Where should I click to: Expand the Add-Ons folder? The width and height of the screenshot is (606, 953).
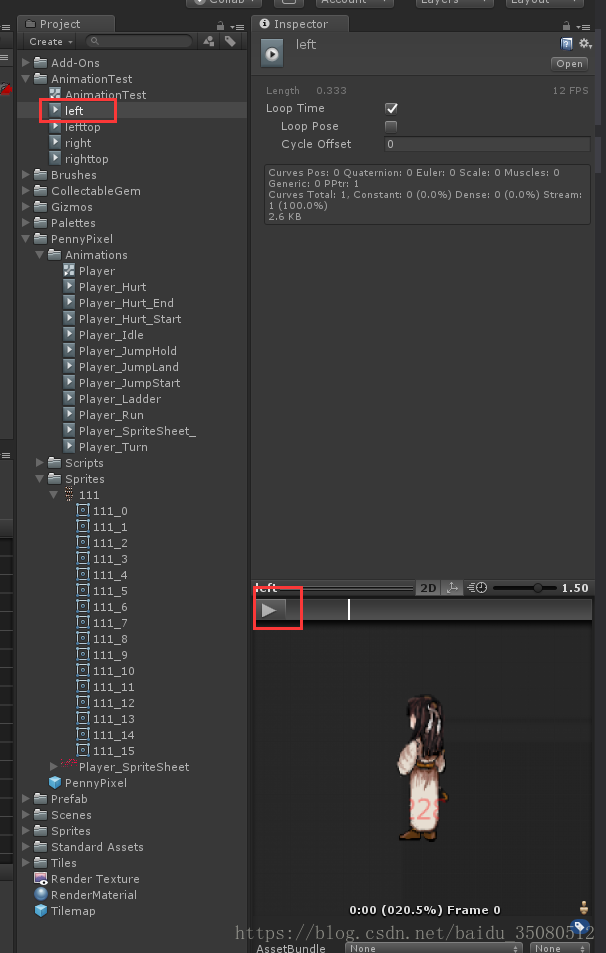coord(26,63)
